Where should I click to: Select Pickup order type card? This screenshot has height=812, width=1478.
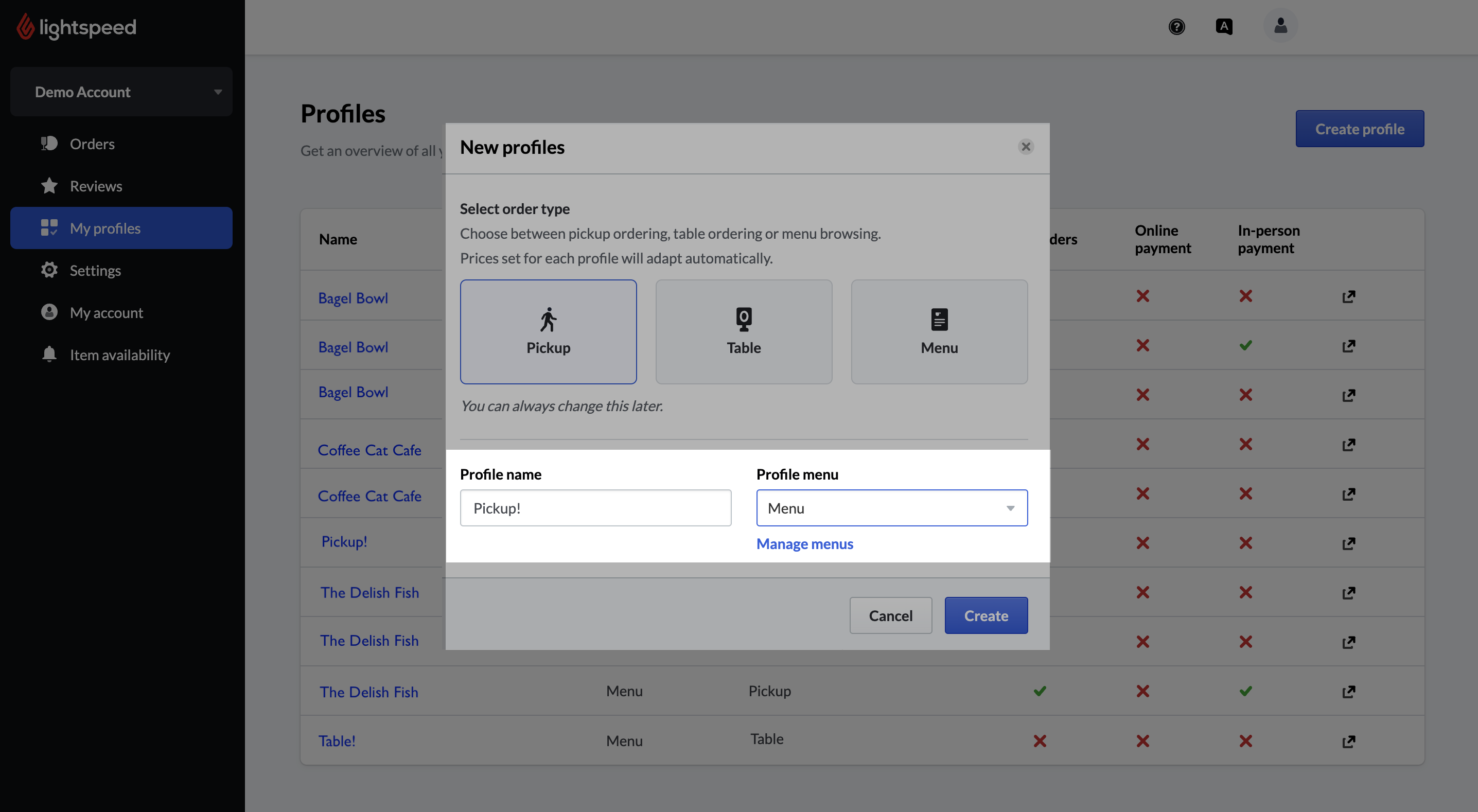point(548,331)
